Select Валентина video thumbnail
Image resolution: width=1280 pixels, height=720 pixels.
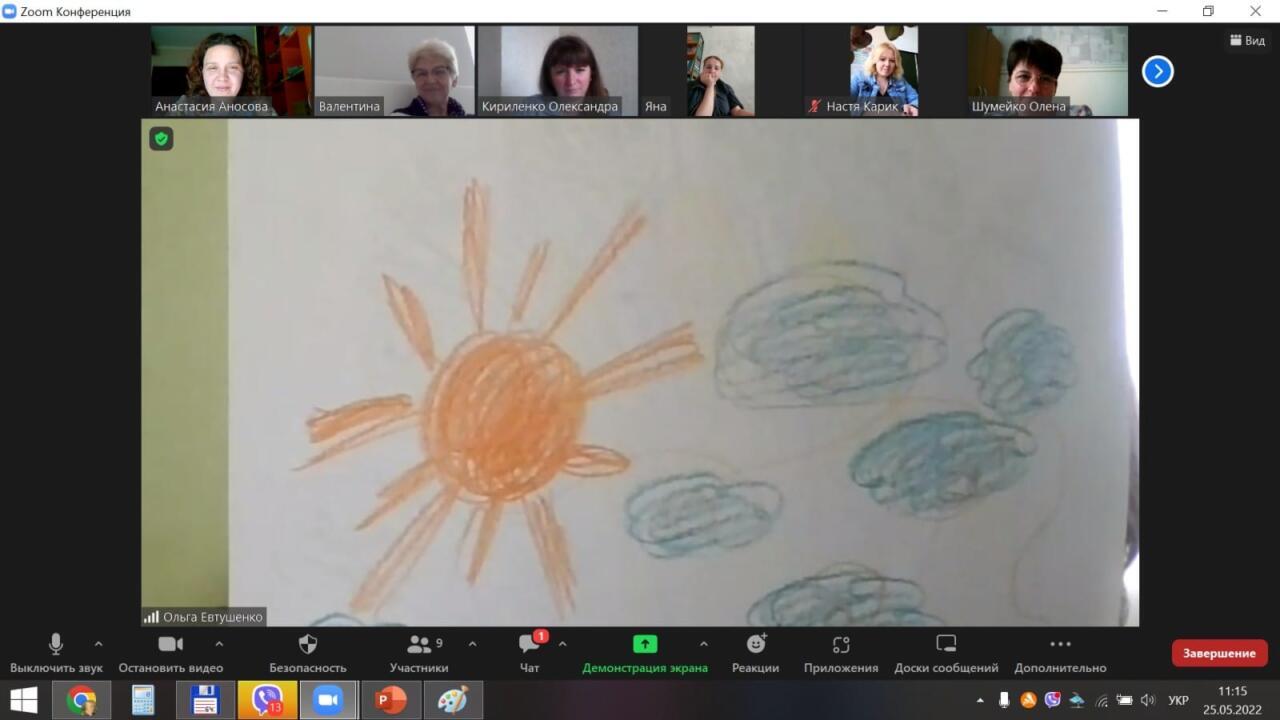click(x=394, y=71)
